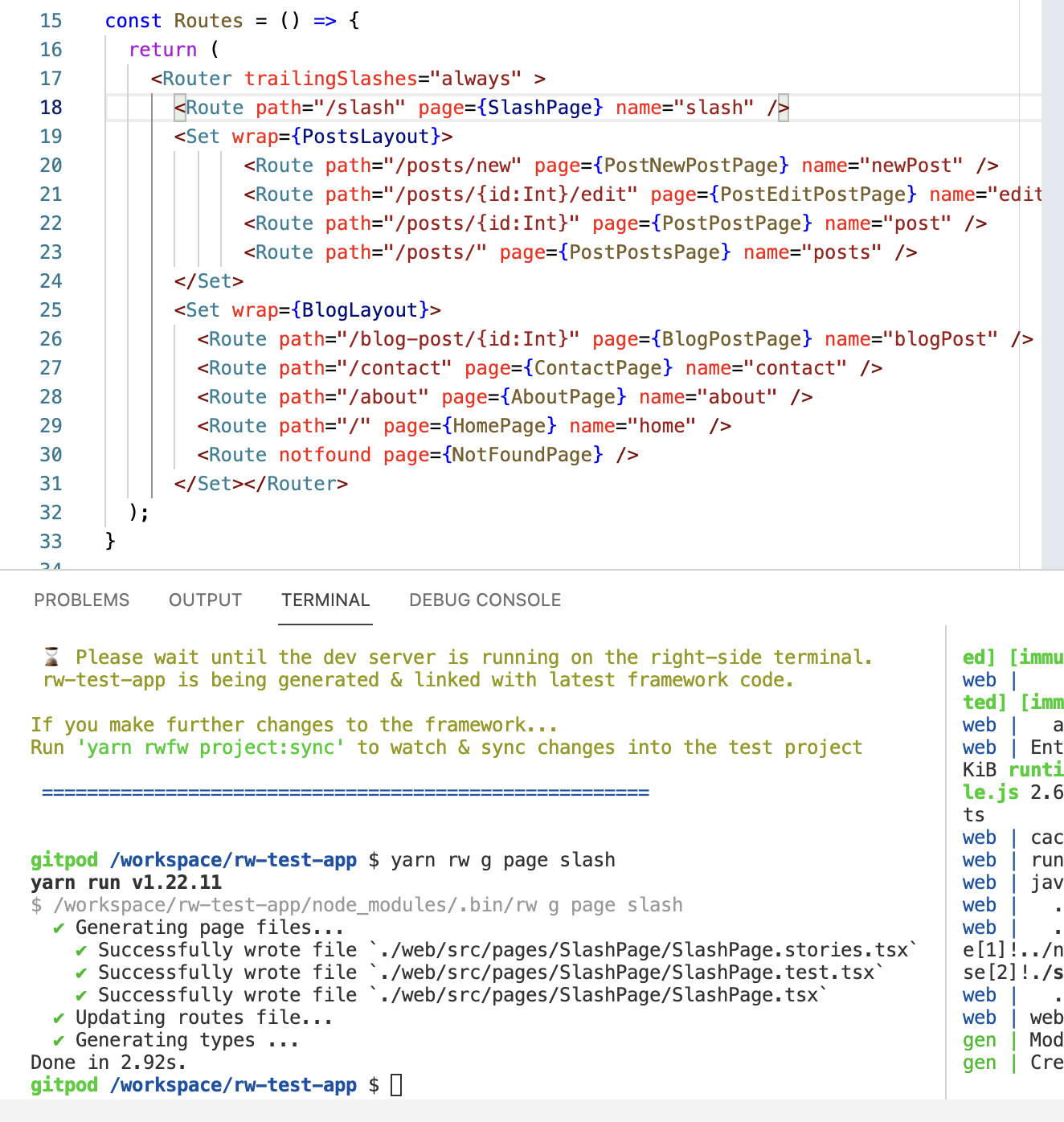Click the hourglass icon in the terminal message
The image size is (1064, 1122).
pos(51,657)
